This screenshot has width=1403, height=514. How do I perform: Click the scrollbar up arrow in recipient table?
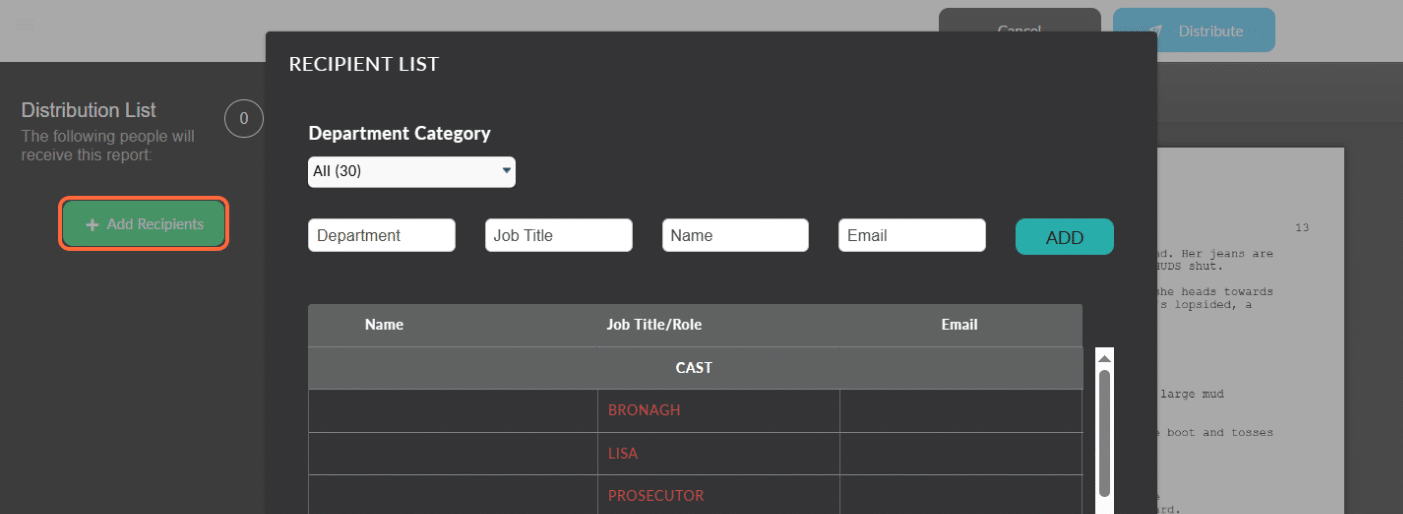click(1105, 357)
